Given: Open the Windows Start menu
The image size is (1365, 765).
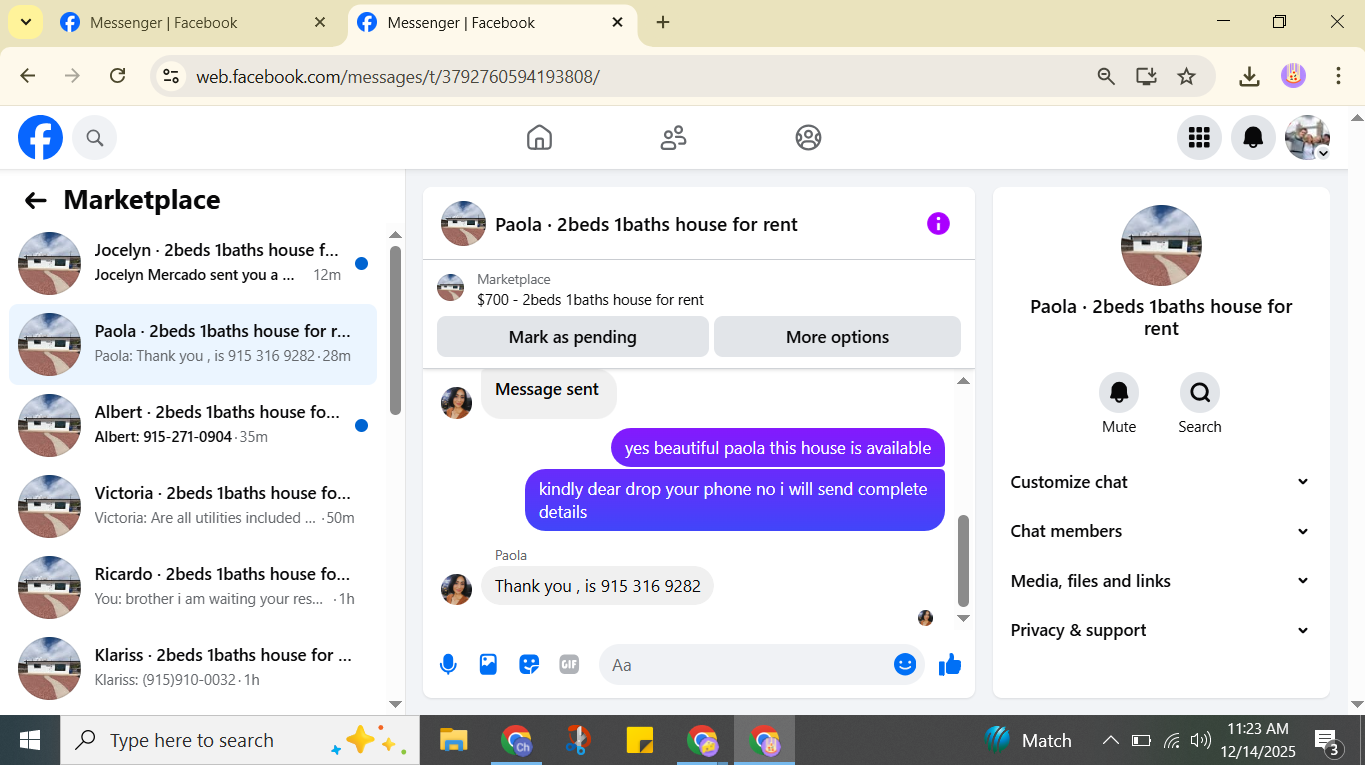Looking at the screenshot, I should (30, 740).
